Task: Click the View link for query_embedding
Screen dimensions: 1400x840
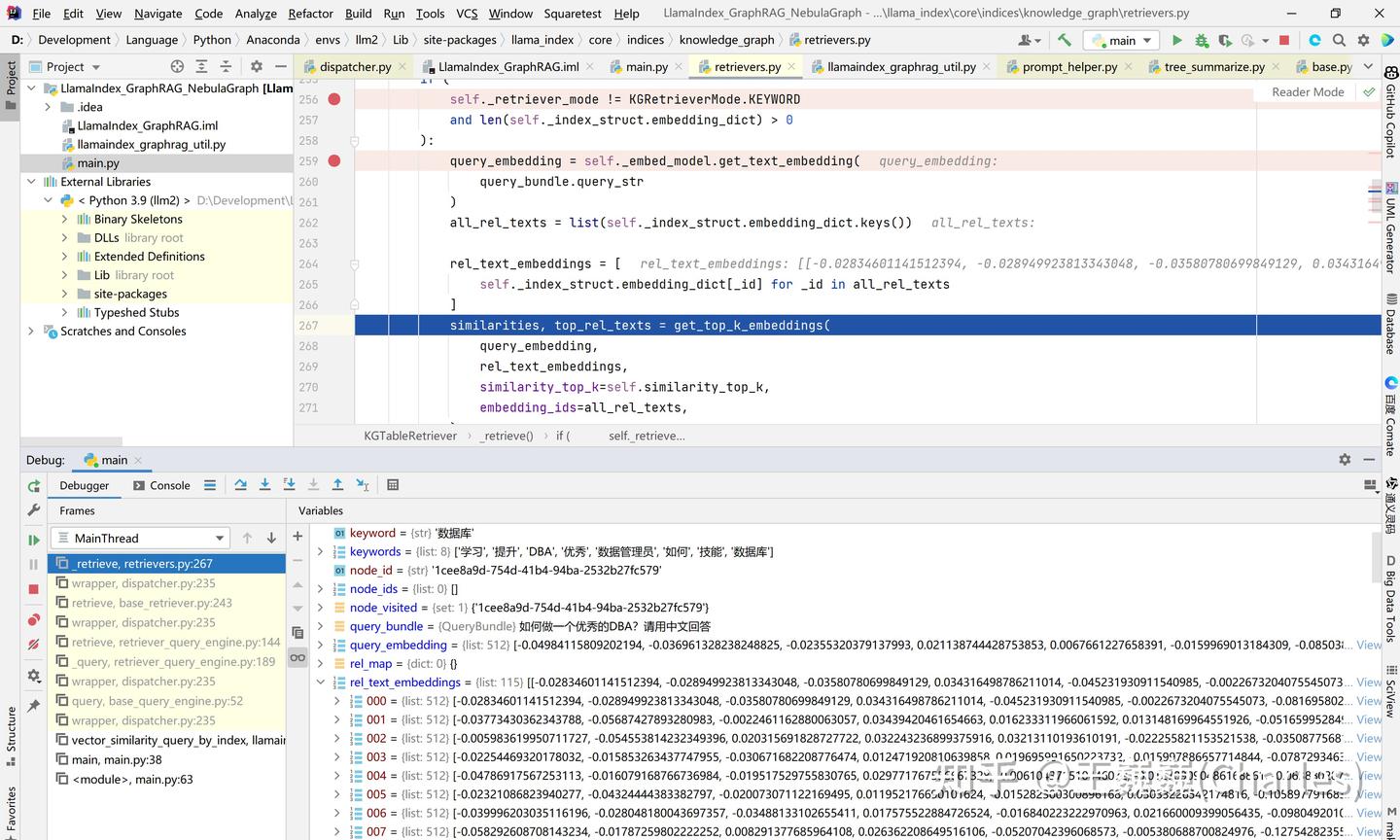Action: tap(1369, 645)
